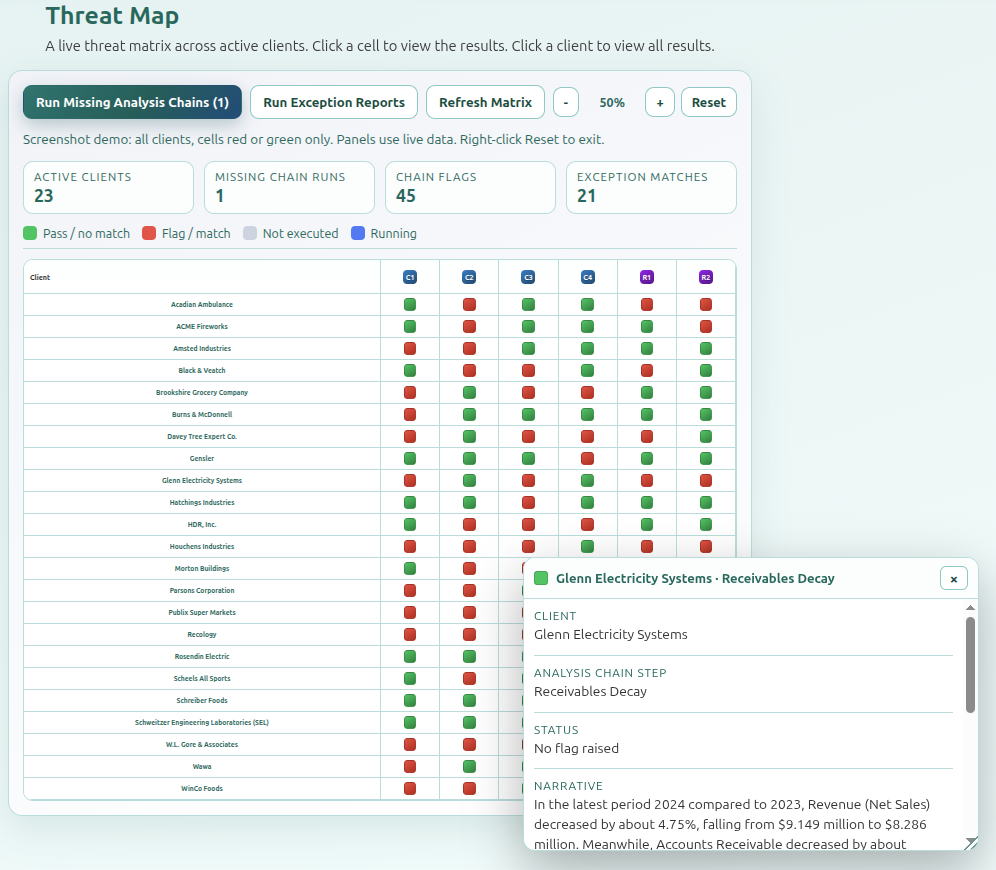Click the C2 column header badge

[469, 278]
